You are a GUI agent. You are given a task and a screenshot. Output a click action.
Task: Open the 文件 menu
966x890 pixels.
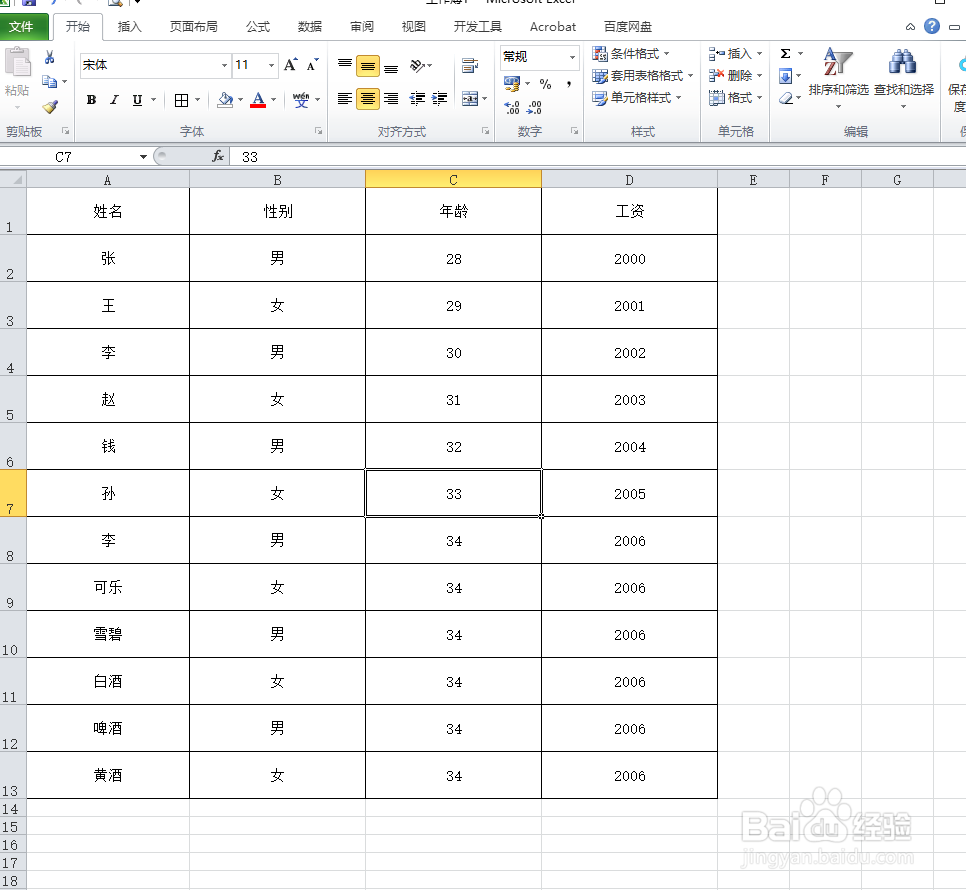pos(23,27)
